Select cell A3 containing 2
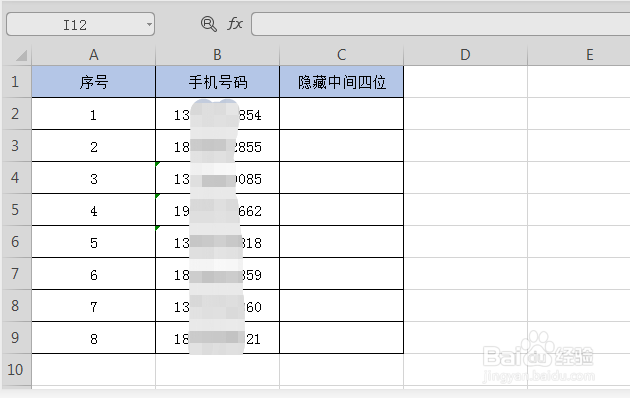 [x=94, y=146]
